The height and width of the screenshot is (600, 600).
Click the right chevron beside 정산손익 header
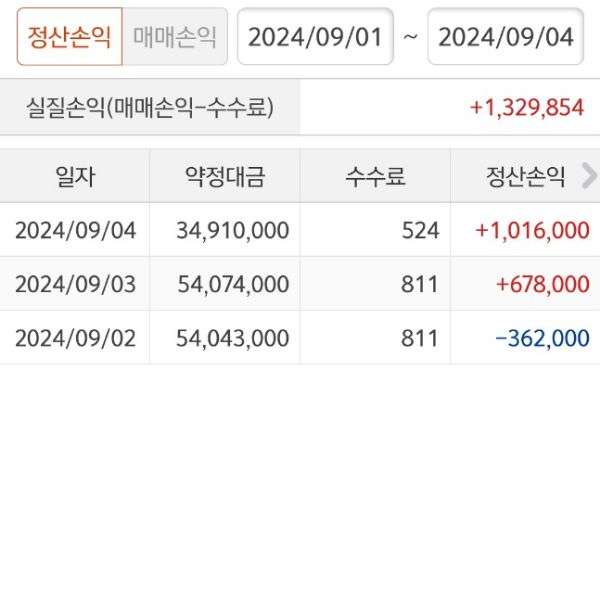(x=588, y=176)
